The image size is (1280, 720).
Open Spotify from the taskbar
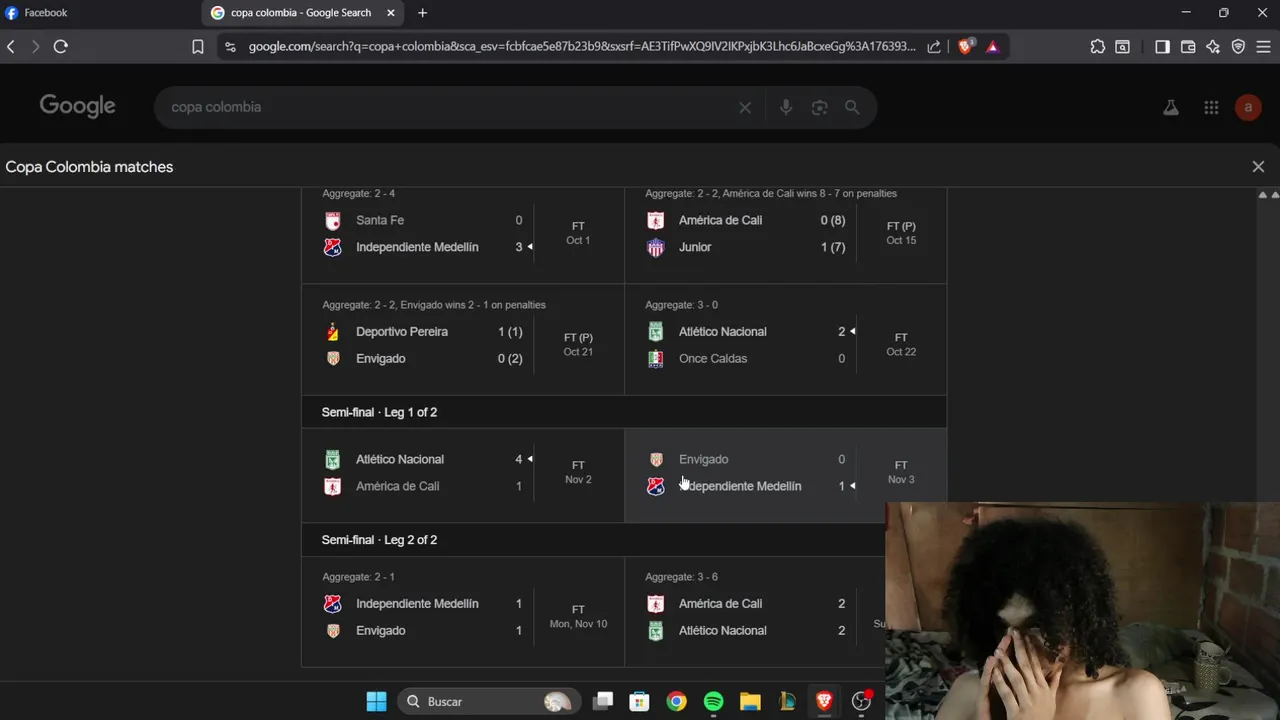click(x=713, y=702)
